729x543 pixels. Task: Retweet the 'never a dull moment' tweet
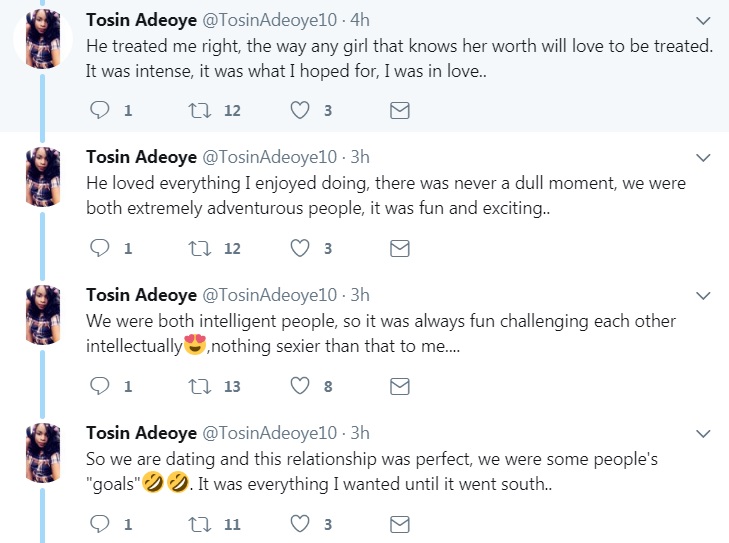pos(197,248)
